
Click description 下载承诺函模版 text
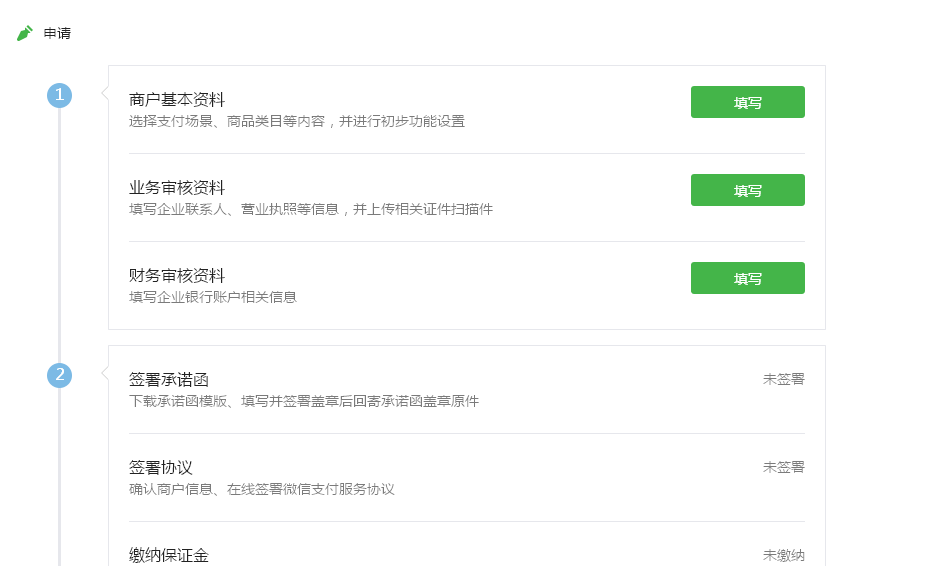click(x=178, y=401)
